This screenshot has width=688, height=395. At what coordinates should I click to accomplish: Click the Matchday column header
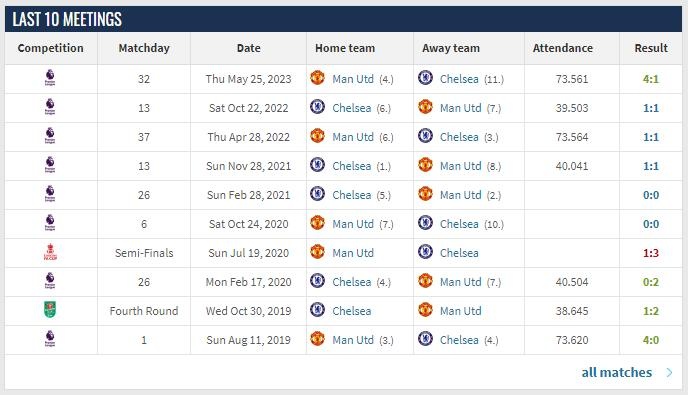pyautogui.click(x=144, y=48)
